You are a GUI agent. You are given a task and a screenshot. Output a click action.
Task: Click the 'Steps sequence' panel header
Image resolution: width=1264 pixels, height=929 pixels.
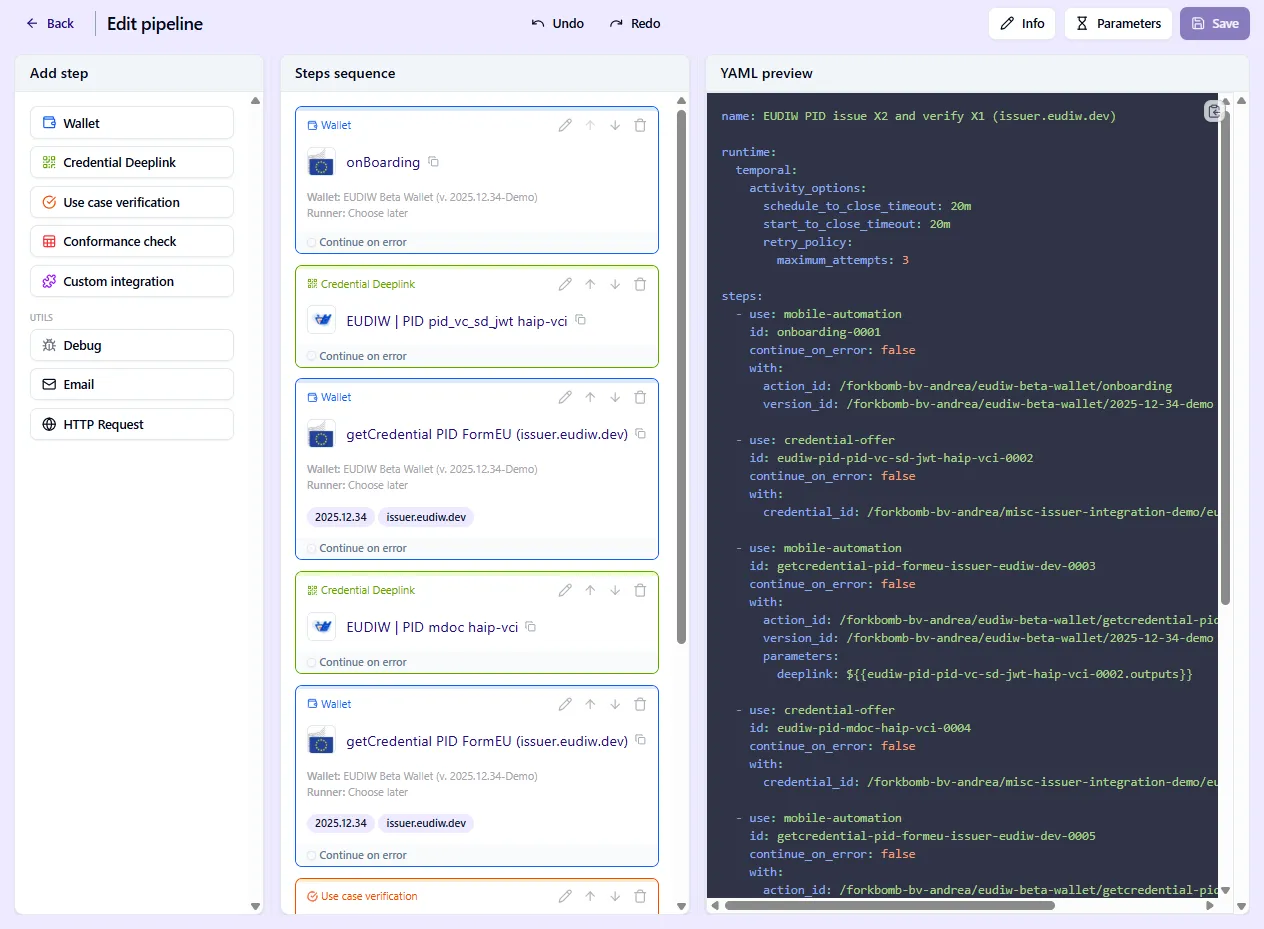(345, 73)
